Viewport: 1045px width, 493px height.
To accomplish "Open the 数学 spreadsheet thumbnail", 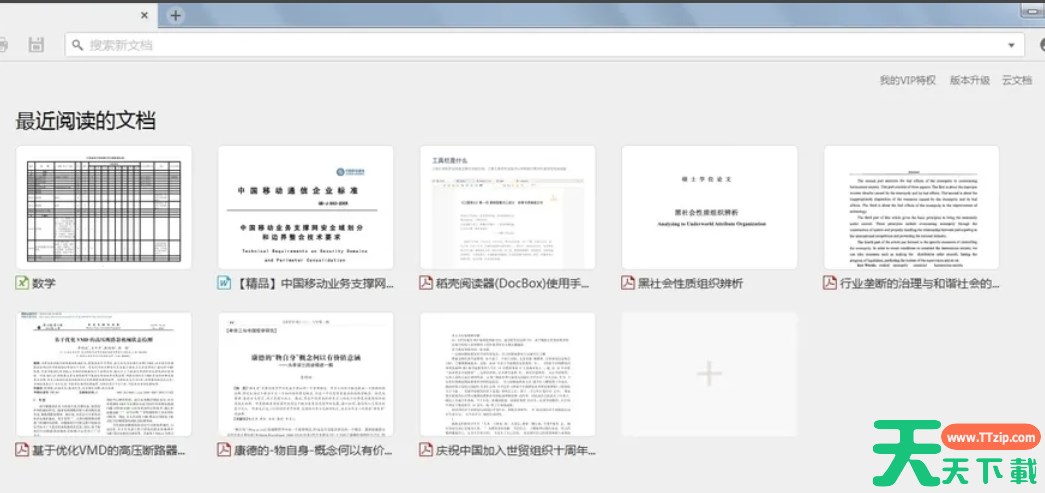I will [x=104, y=207].
